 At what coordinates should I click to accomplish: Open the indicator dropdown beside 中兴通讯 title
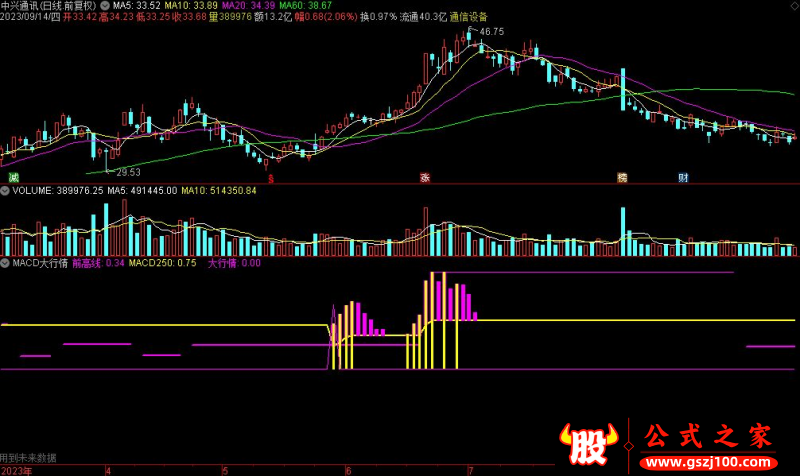click(105, 6)
